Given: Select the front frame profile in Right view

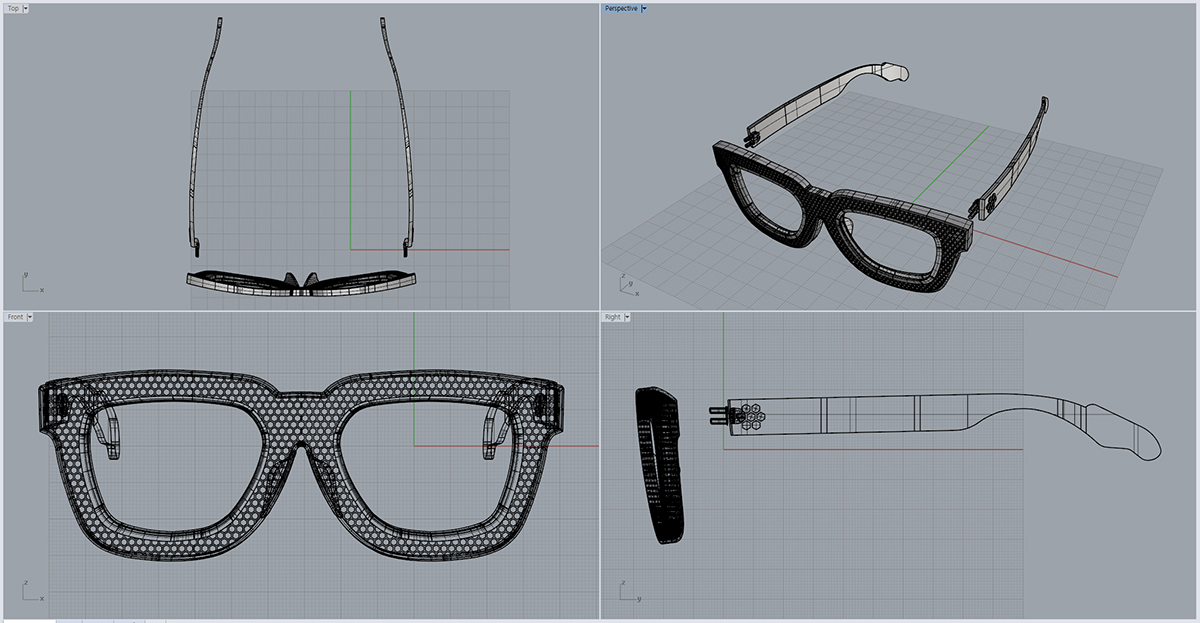Looking at the screenshot, I should click(659, 465).
